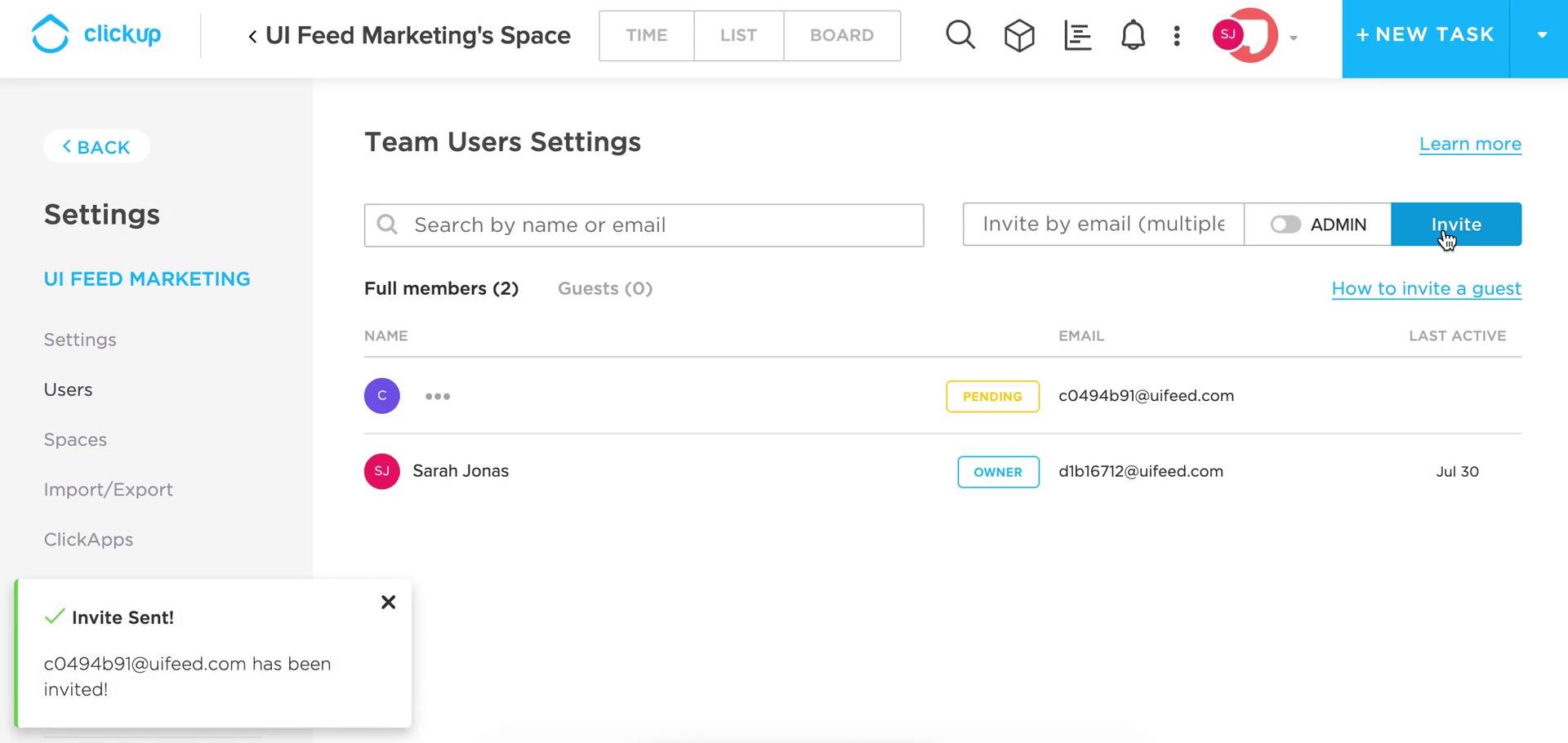This screenshot has height=743, width=1568.
Task: Open the ellipsis menu for pending user
Action: (x=438, y=397)
